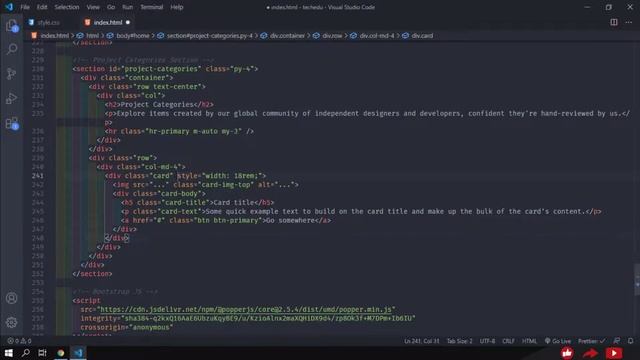Screen dimensions: 640x360
Task: Click the CRLF line ending status
Action: click(x=508, y=341)
